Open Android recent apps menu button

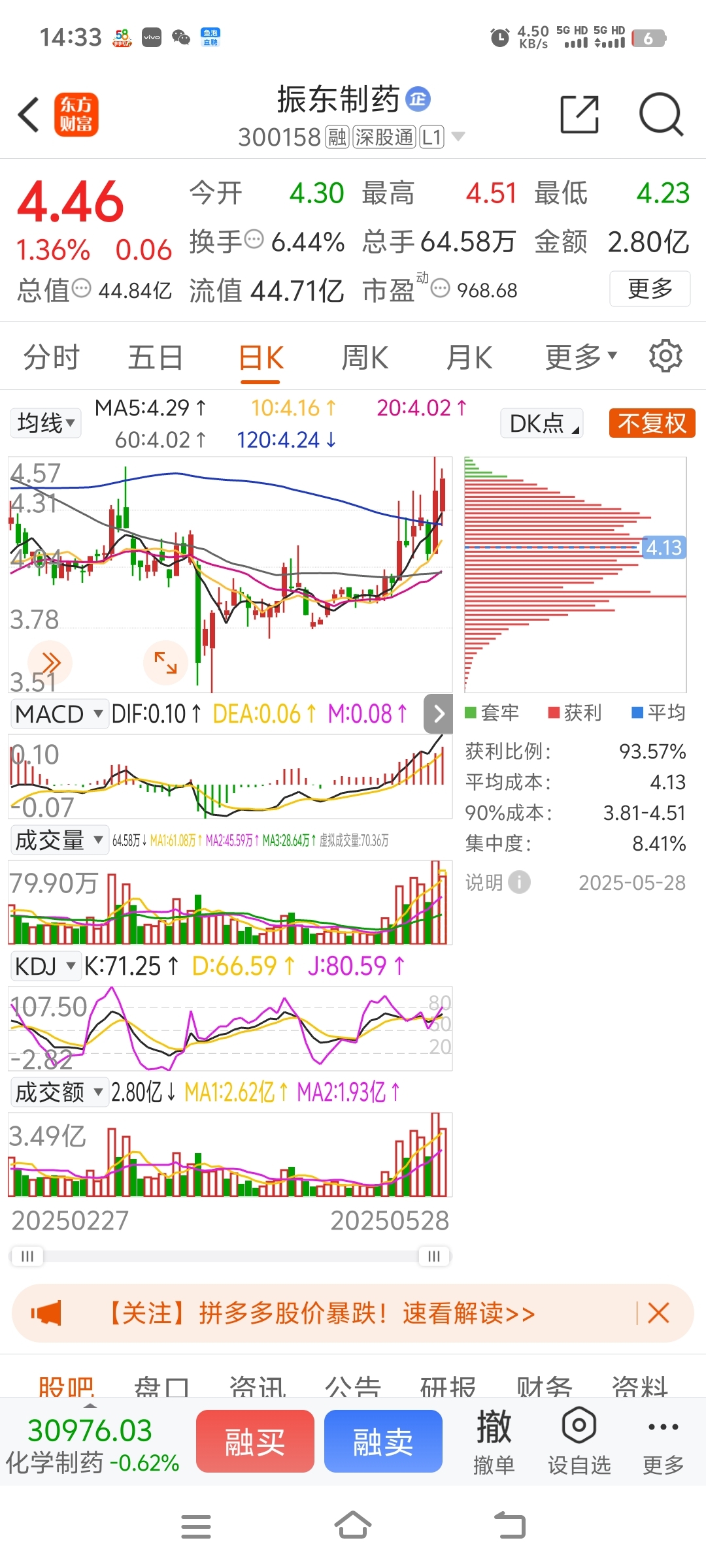pyautogui.click(x=196, y=1527)
